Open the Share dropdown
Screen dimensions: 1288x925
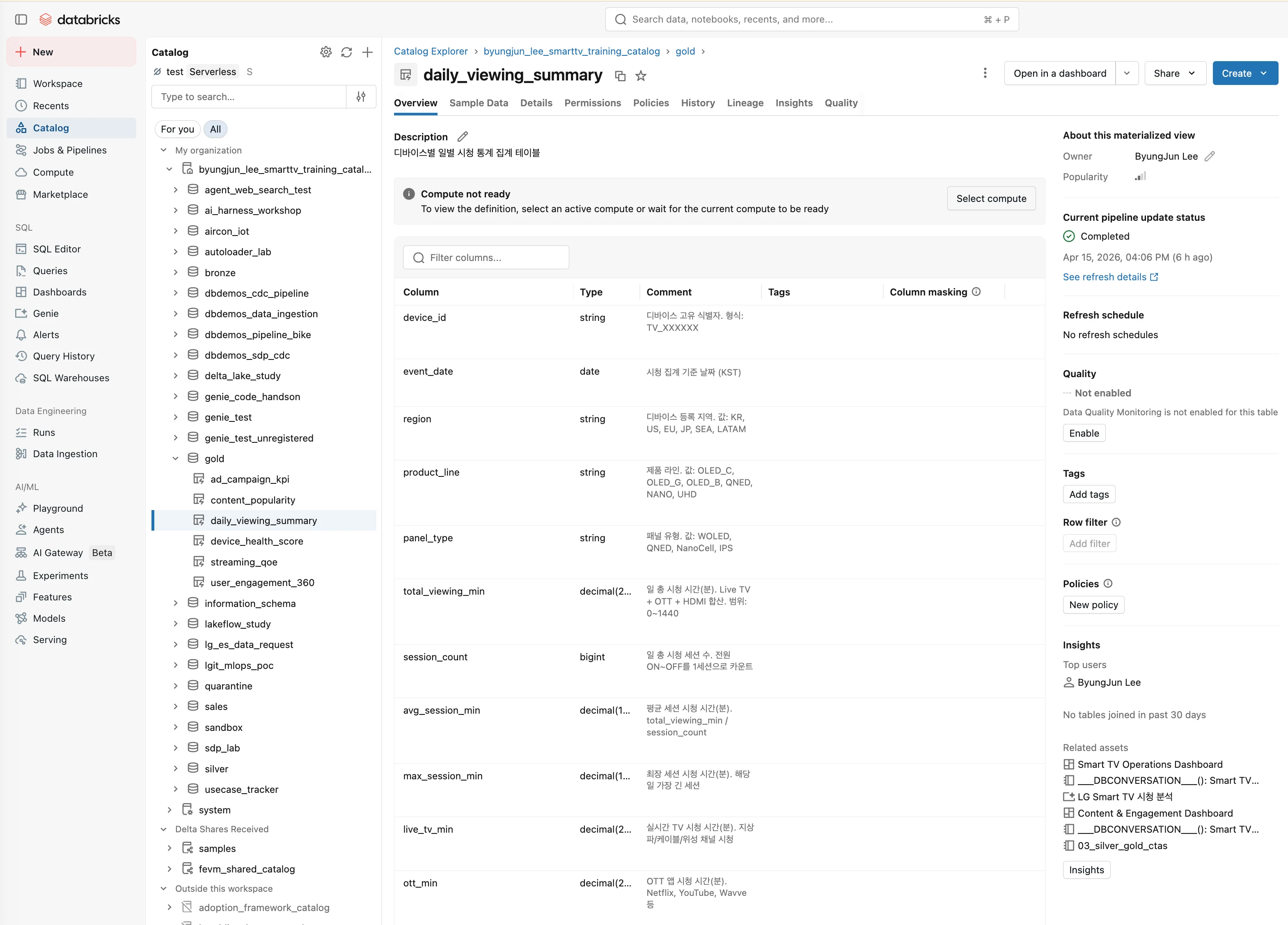[1175, 73]
